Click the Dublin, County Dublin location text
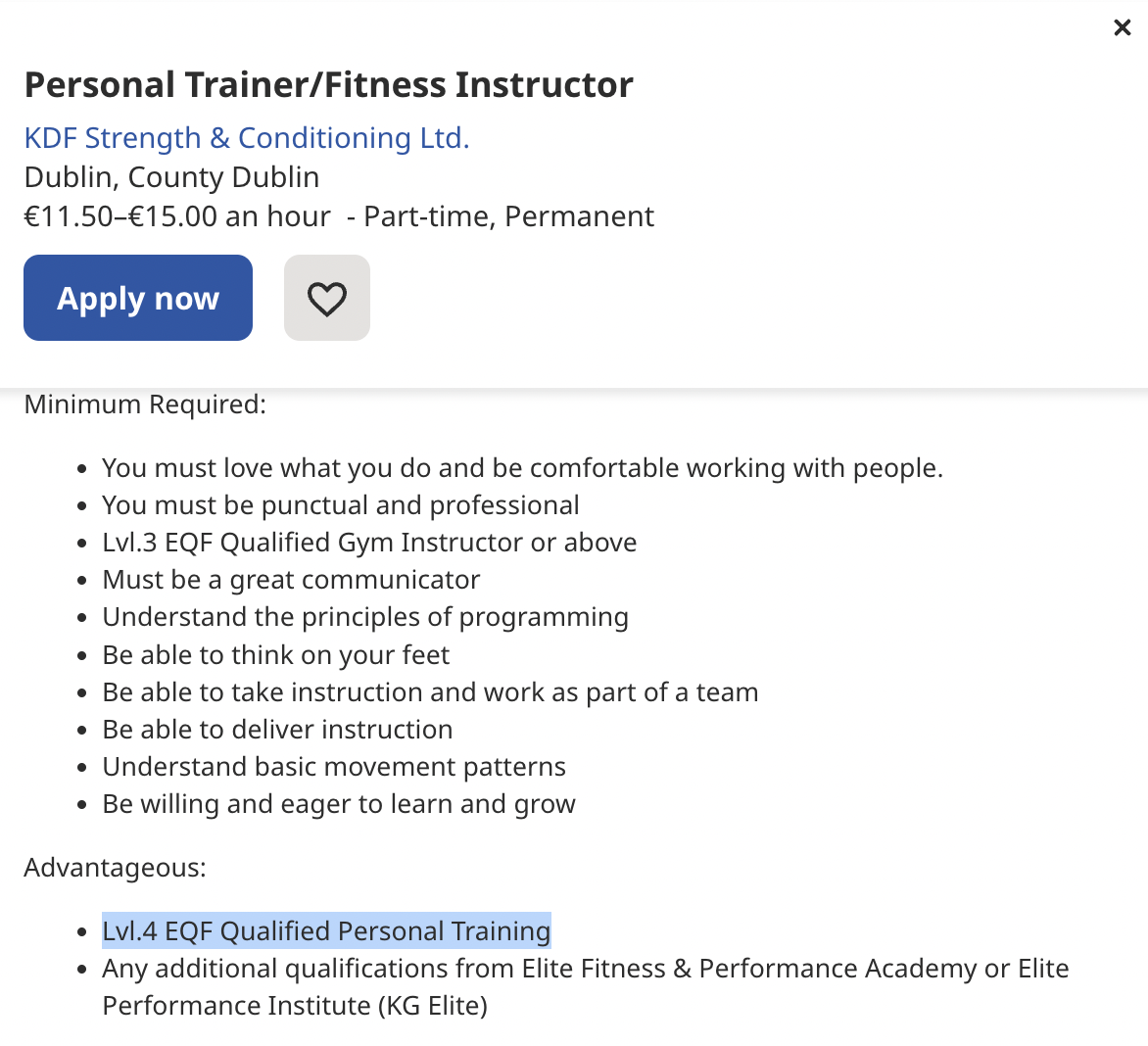Screen dimensions: 1148x1046 171,177
